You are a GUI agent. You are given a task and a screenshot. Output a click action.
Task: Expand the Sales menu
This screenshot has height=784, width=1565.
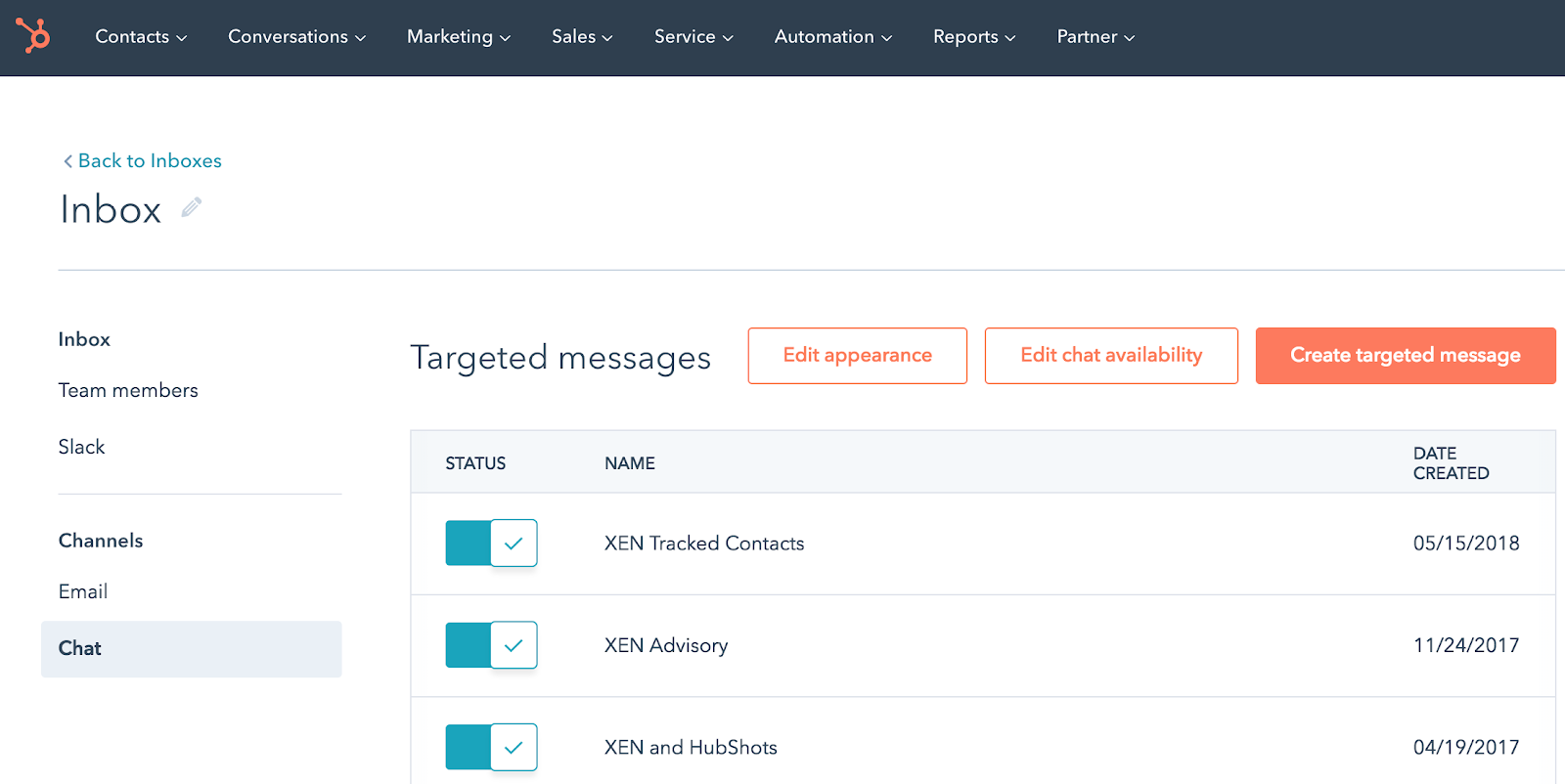[582, 37]
